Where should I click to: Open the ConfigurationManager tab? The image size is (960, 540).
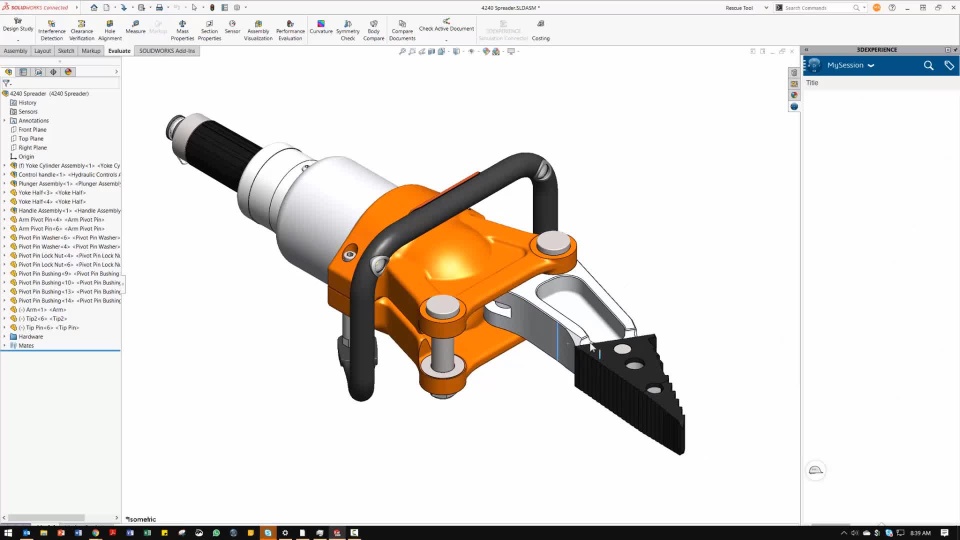click(x=39, y=72)
